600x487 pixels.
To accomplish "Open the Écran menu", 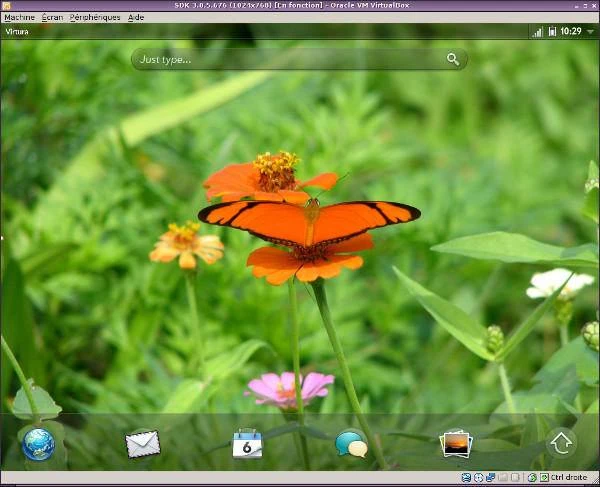I will coord(52,18).
